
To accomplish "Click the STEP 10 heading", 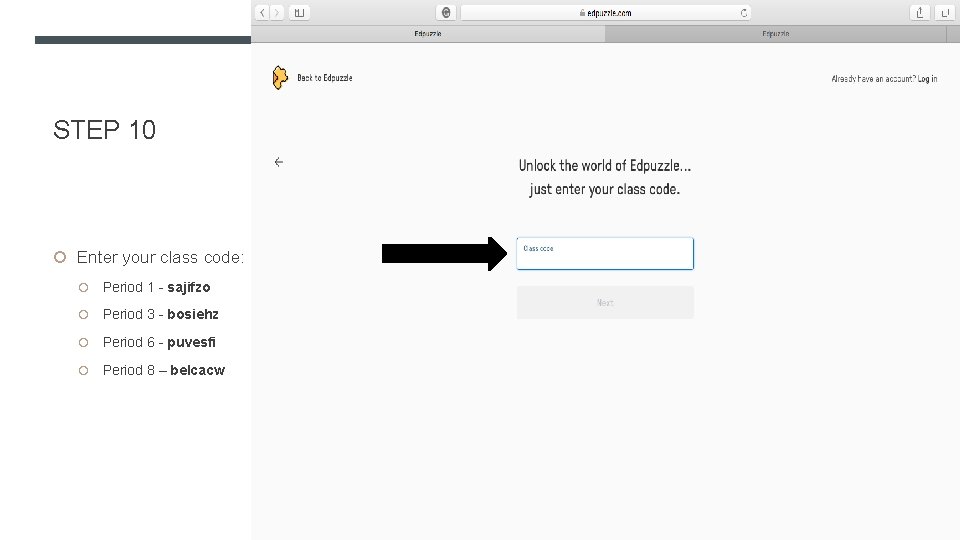I will (x=105, y=130).
